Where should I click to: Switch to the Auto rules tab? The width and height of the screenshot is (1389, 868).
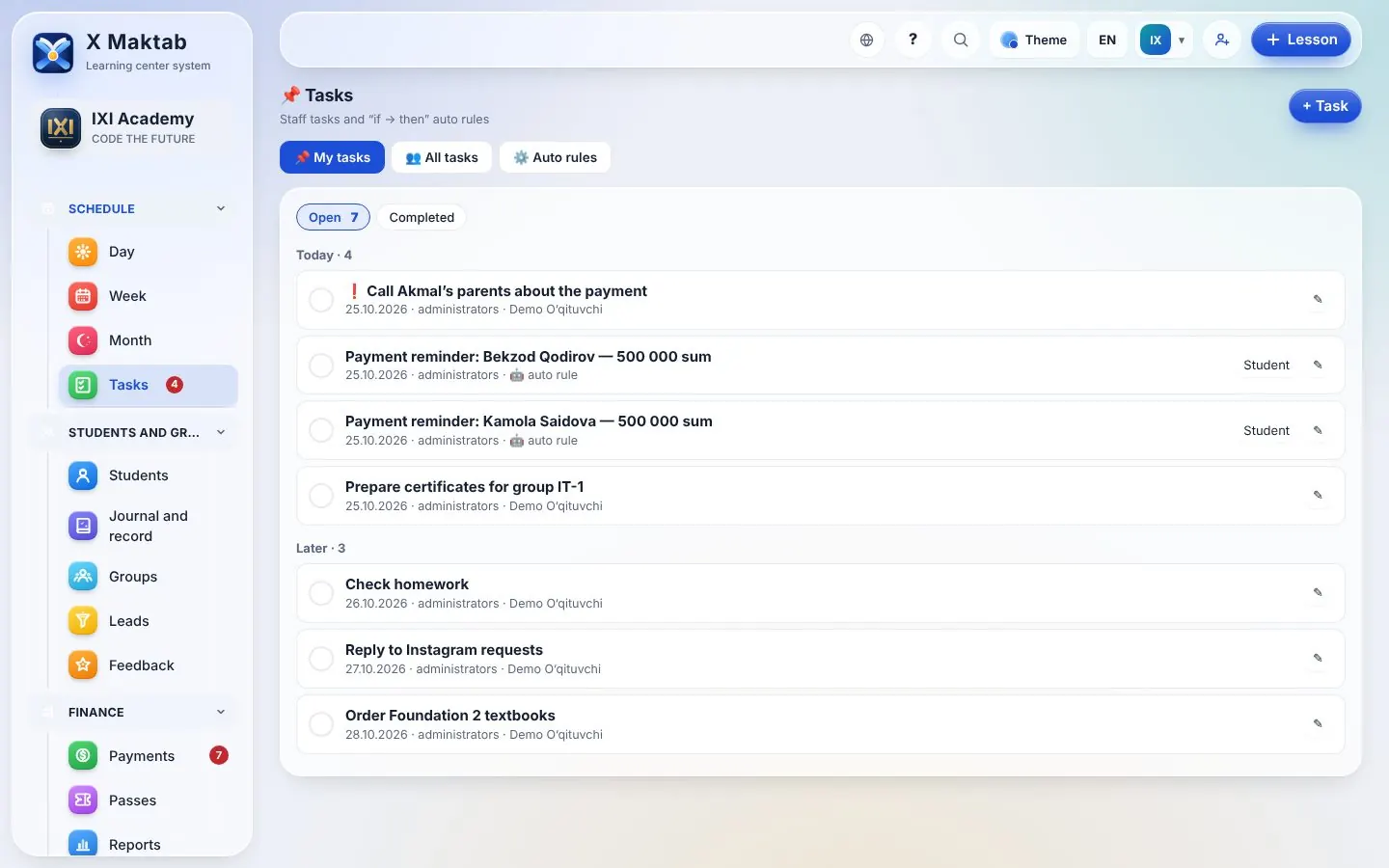555,157
